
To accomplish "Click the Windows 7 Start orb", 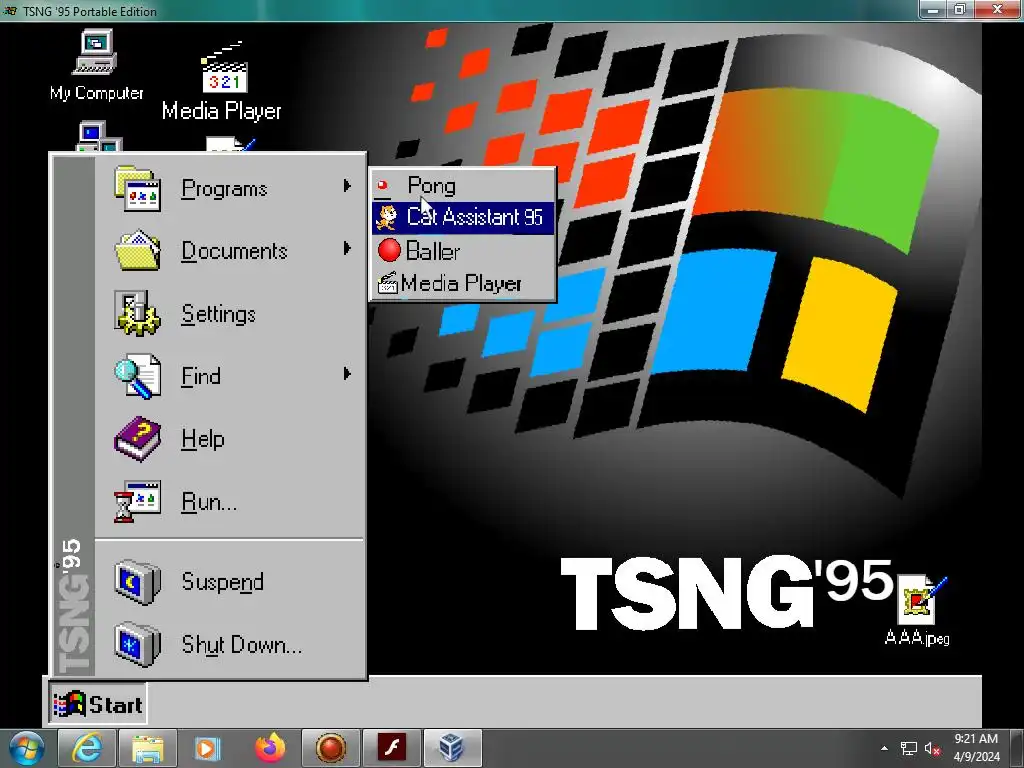I will click(26, 748).
